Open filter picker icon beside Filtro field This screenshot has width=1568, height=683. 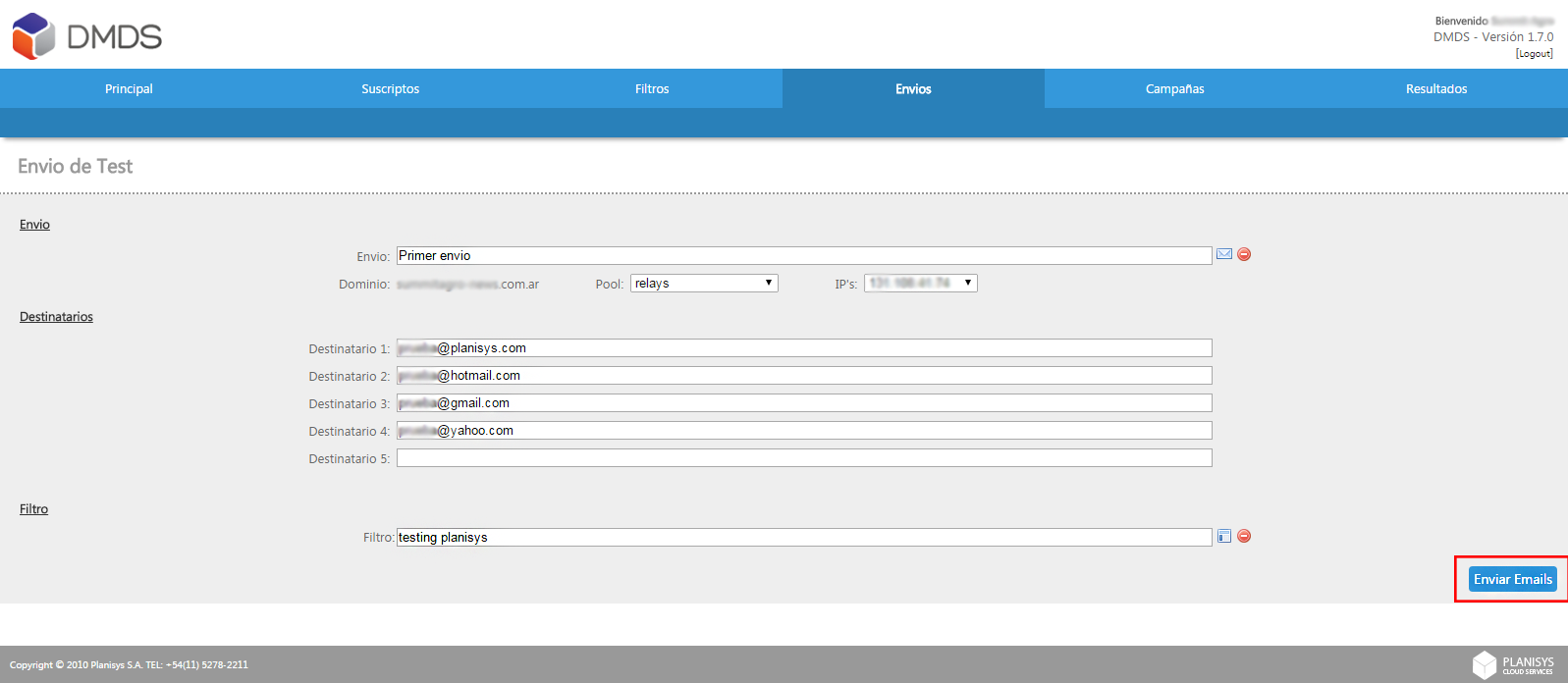click(1224, 536)
